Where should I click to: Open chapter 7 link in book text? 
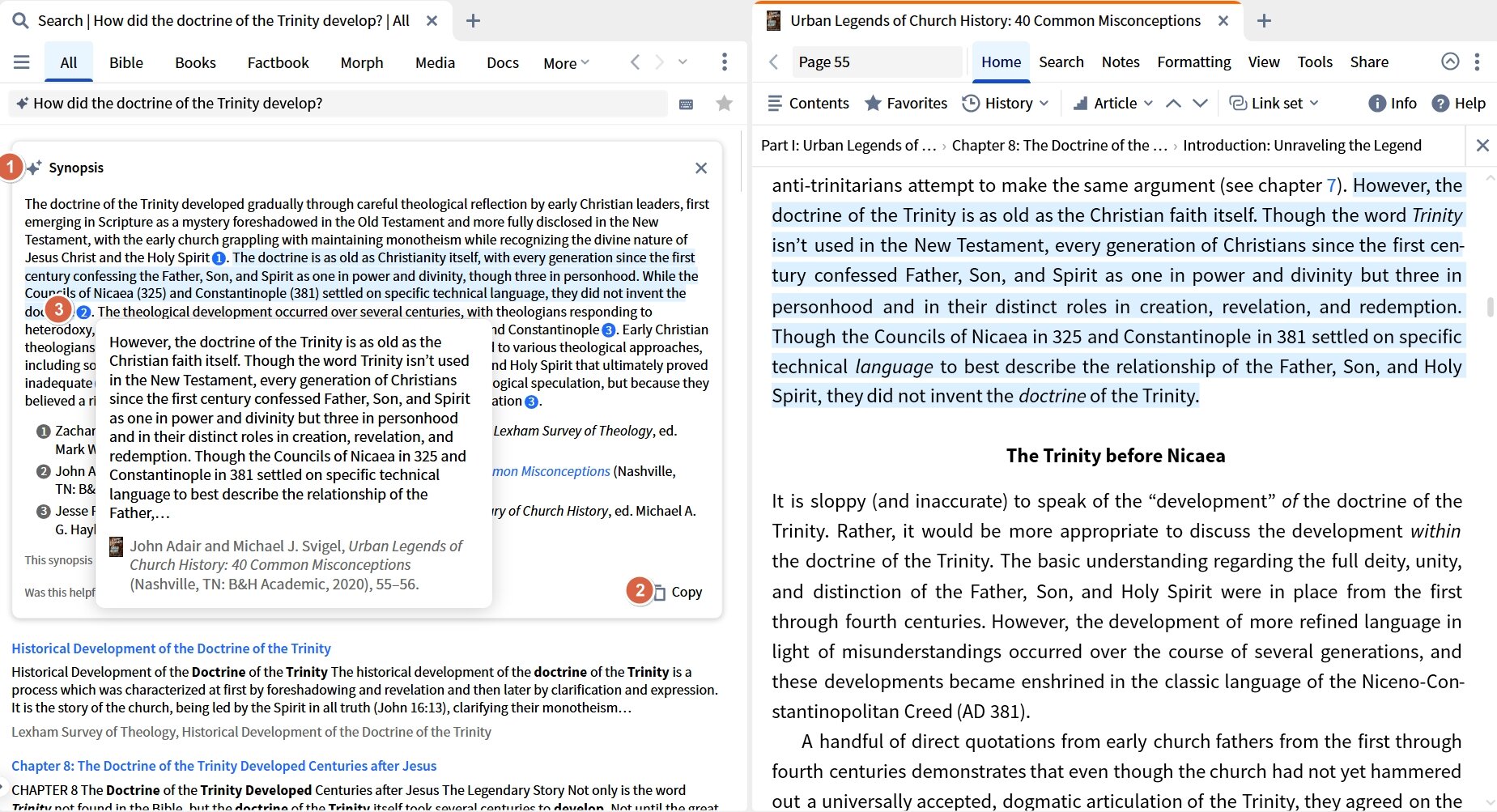[x=1331, y=185]
